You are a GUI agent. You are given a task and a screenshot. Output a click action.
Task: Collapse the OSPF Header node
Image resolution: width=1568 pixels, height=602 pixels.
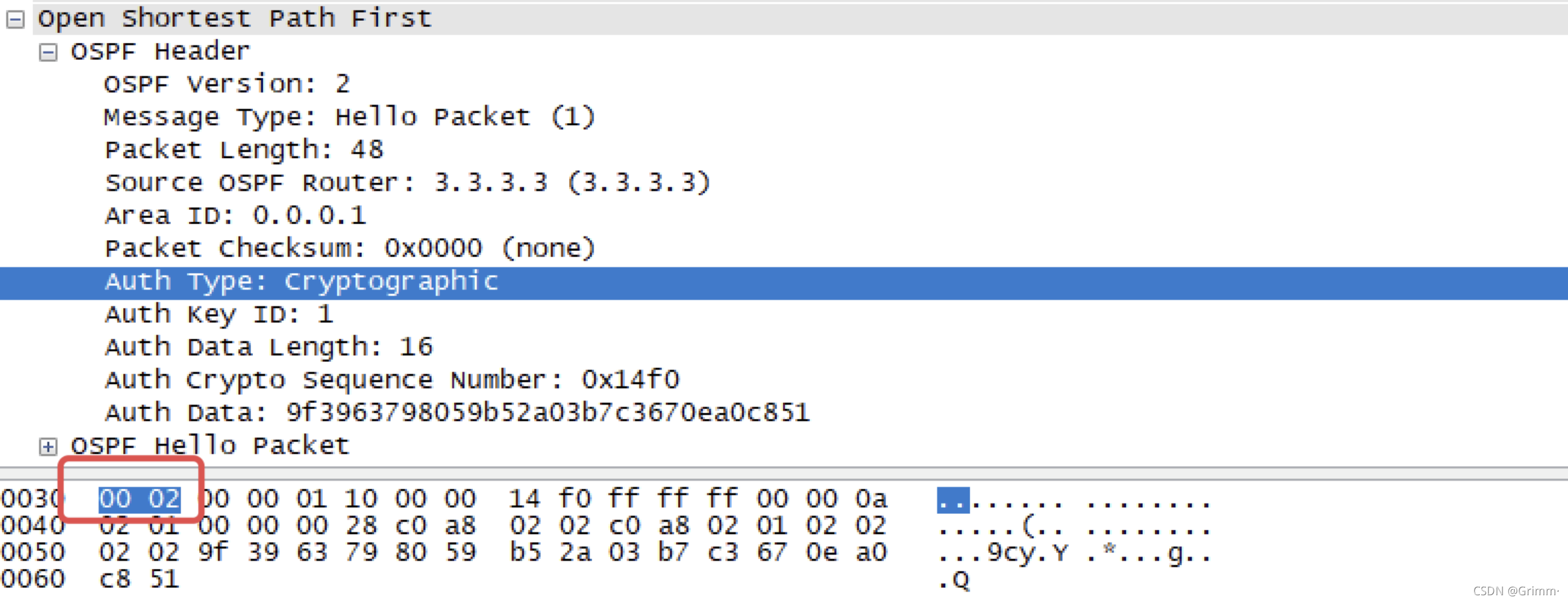pyautogui.click(x=48, y=53)
